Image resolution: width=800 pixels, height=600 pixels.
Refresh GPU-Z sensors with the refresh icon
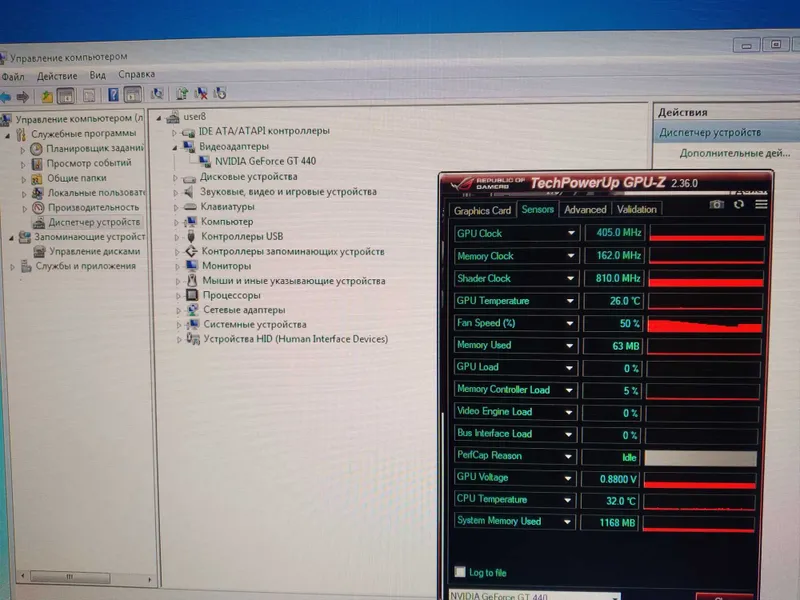pyautogui.click(x=739, y=205)
